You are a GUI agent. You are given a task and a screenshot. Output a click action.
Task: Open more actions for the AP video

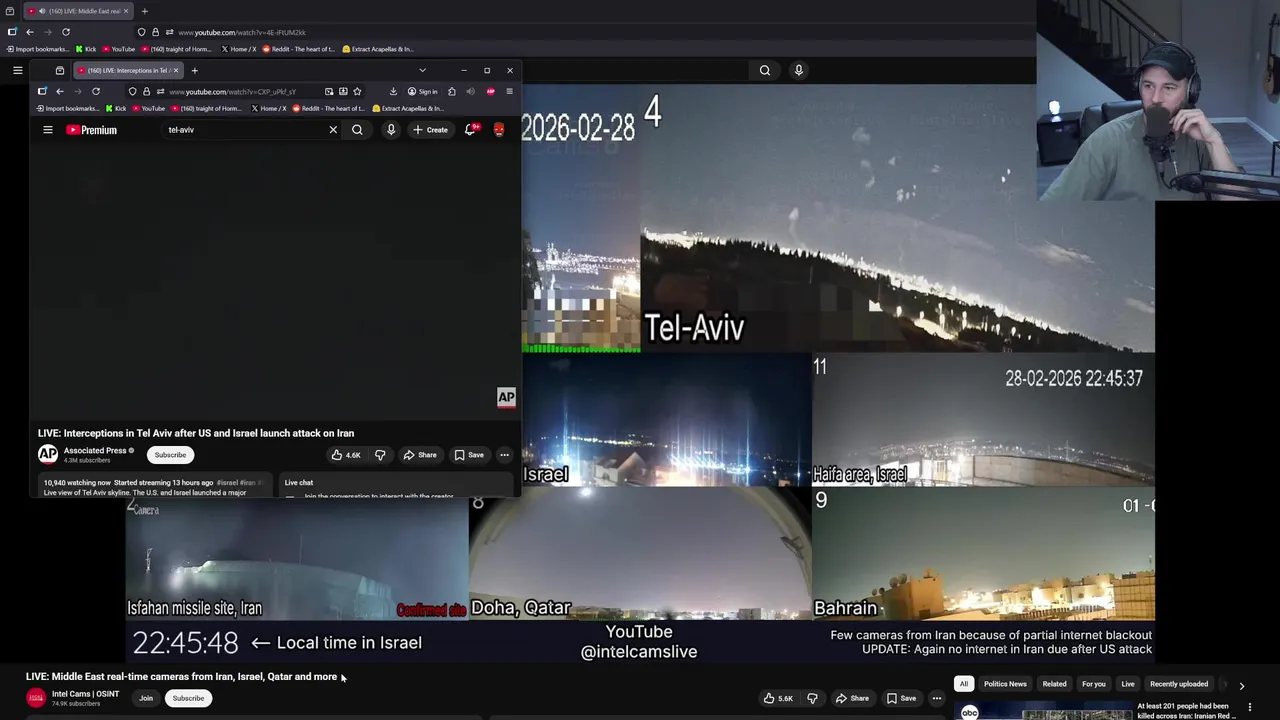504,455
